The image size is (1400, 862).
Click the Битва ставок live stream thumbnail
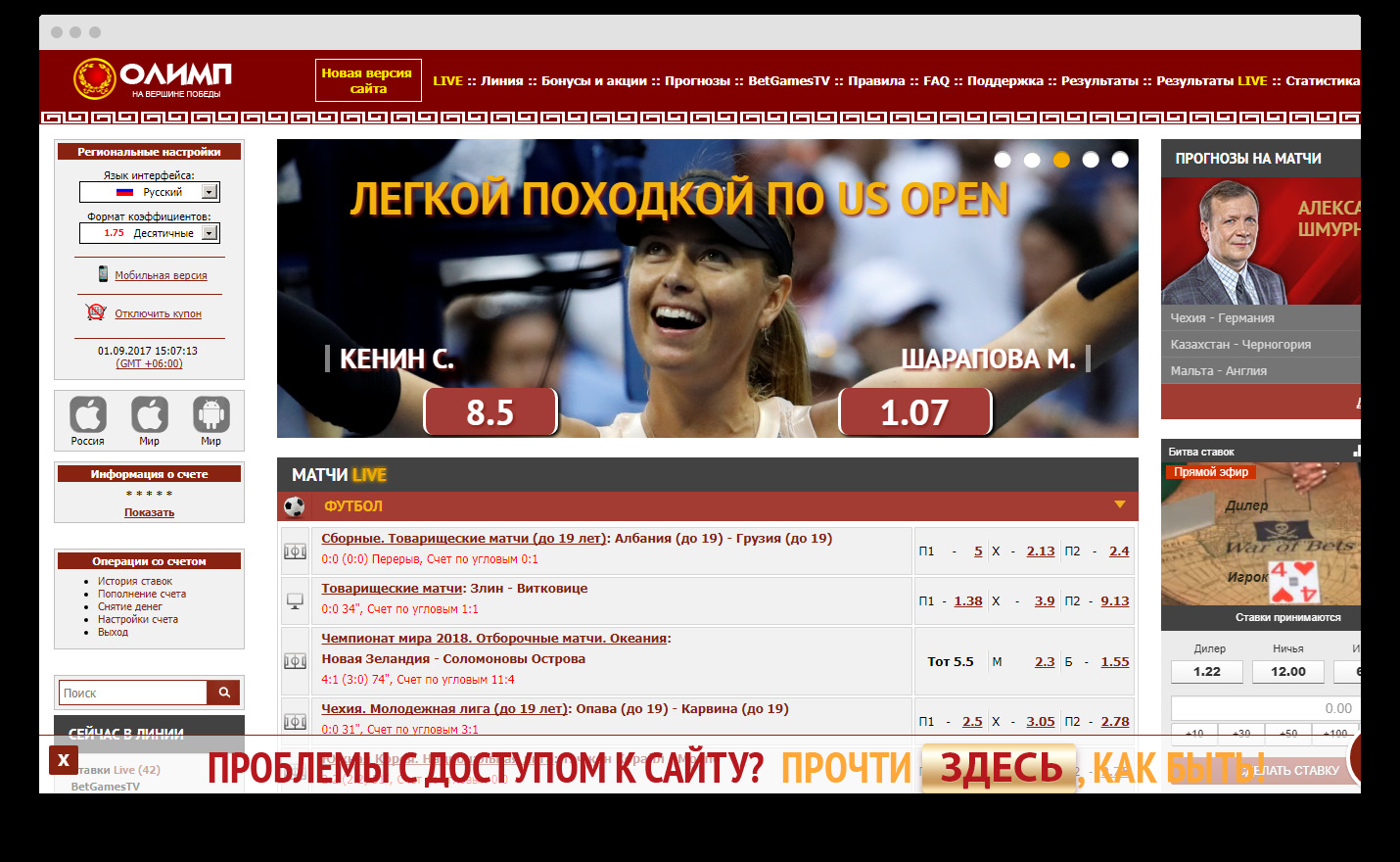coord(1261,534)
